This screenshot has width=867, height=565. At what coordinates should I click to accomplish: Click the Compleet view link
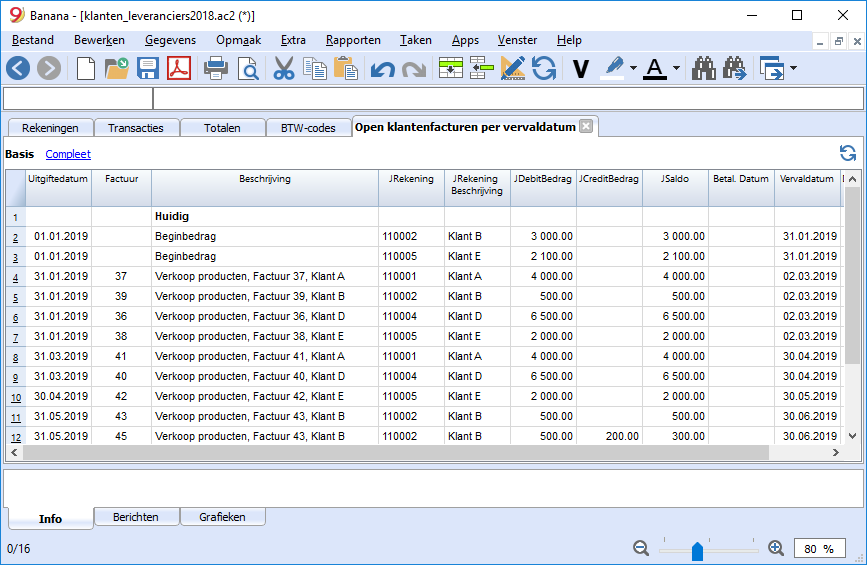(68, 154)
